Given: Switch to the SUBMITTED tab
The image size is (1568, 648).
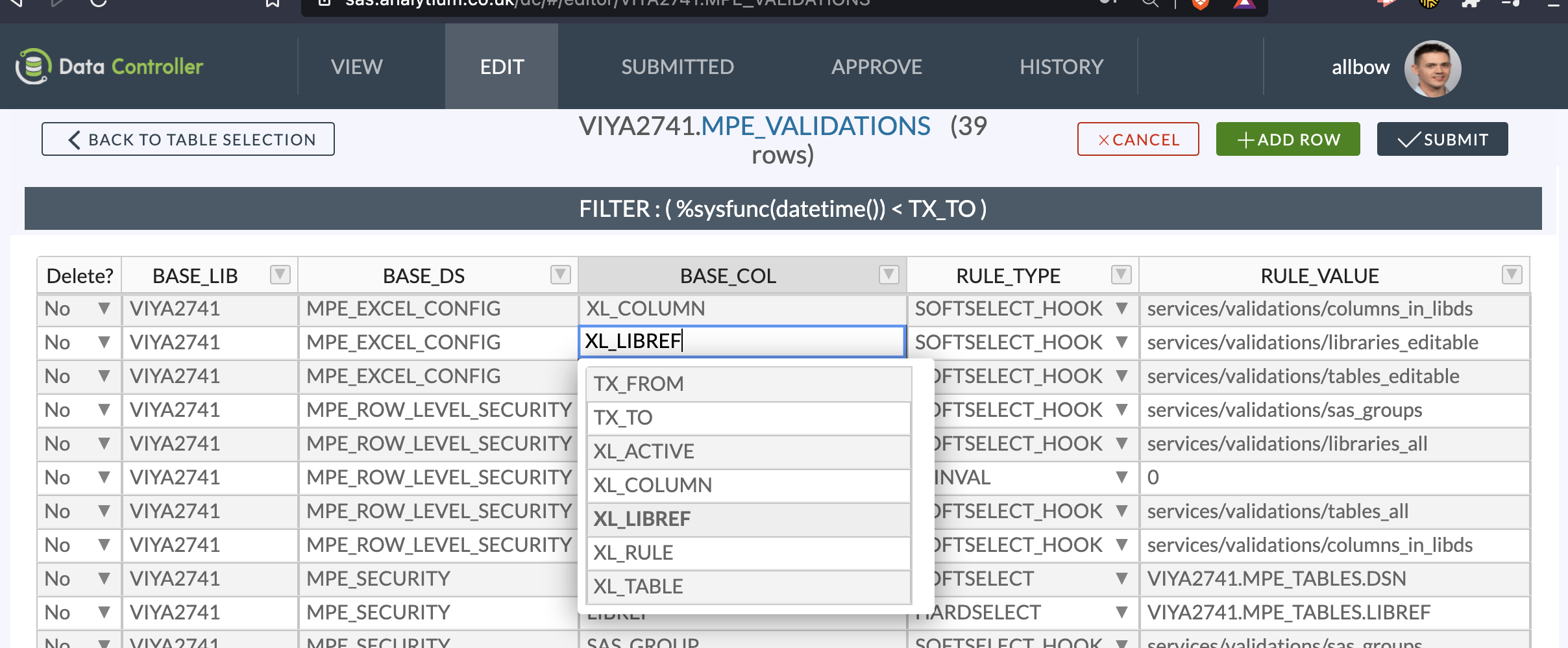Looking at the screenshot, I should tap(676, 66).
